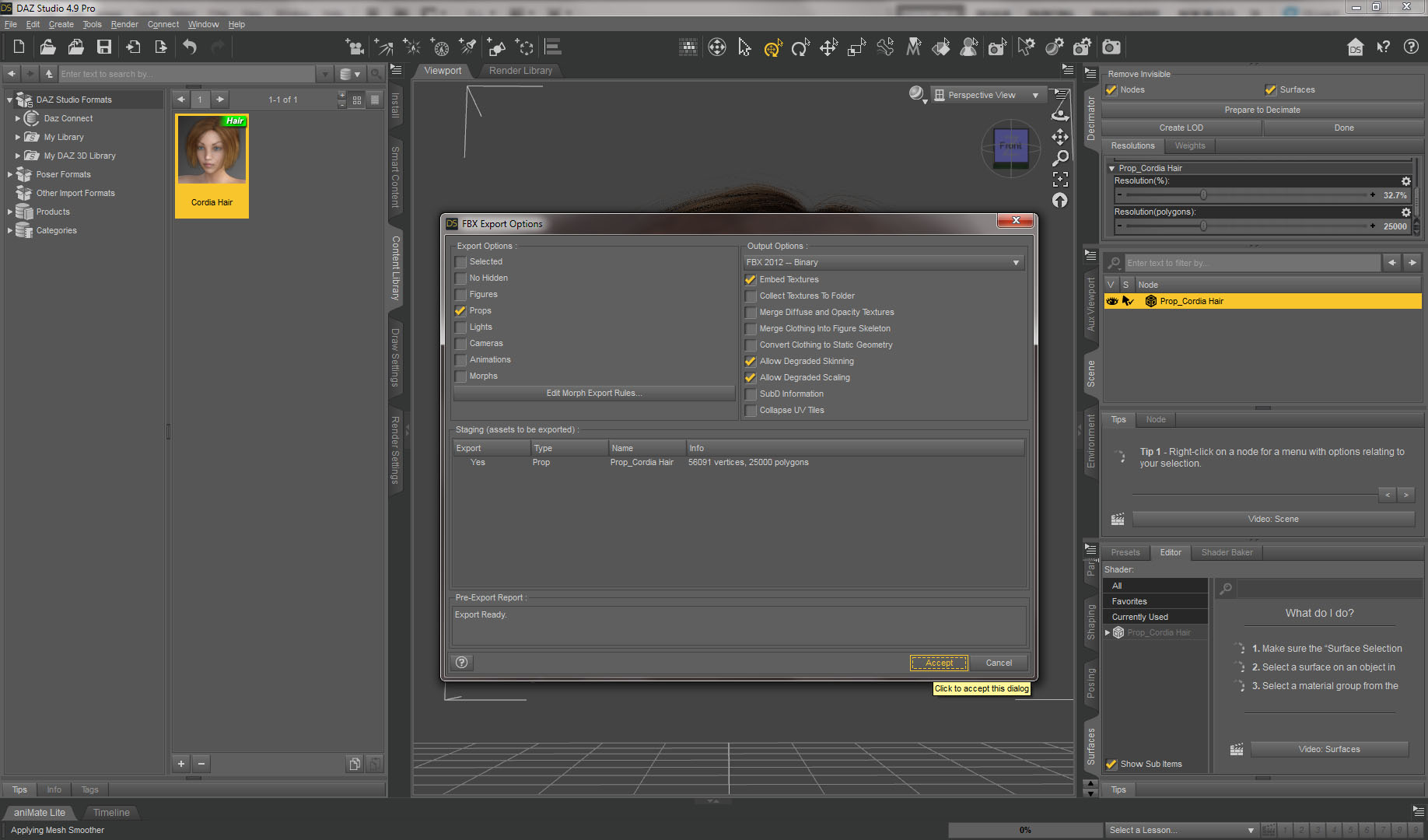Select the Region Navigator figure tool
This screenshot has width=1428, height=840.
pyautogui.click(x=969, y=47)
